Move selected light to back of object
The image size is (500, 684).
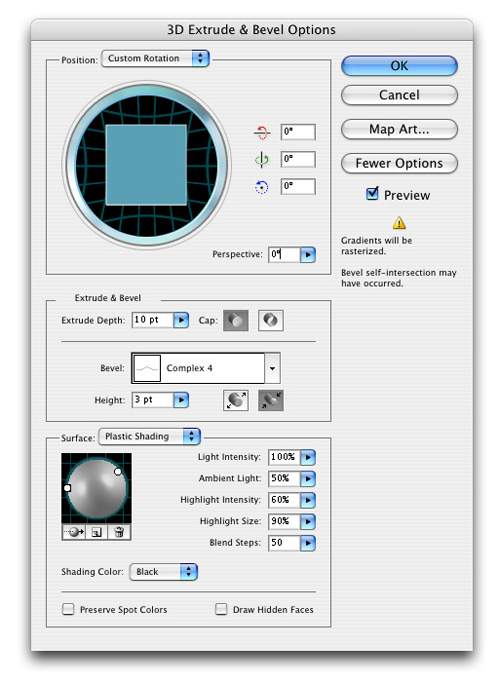click(74, 532)
